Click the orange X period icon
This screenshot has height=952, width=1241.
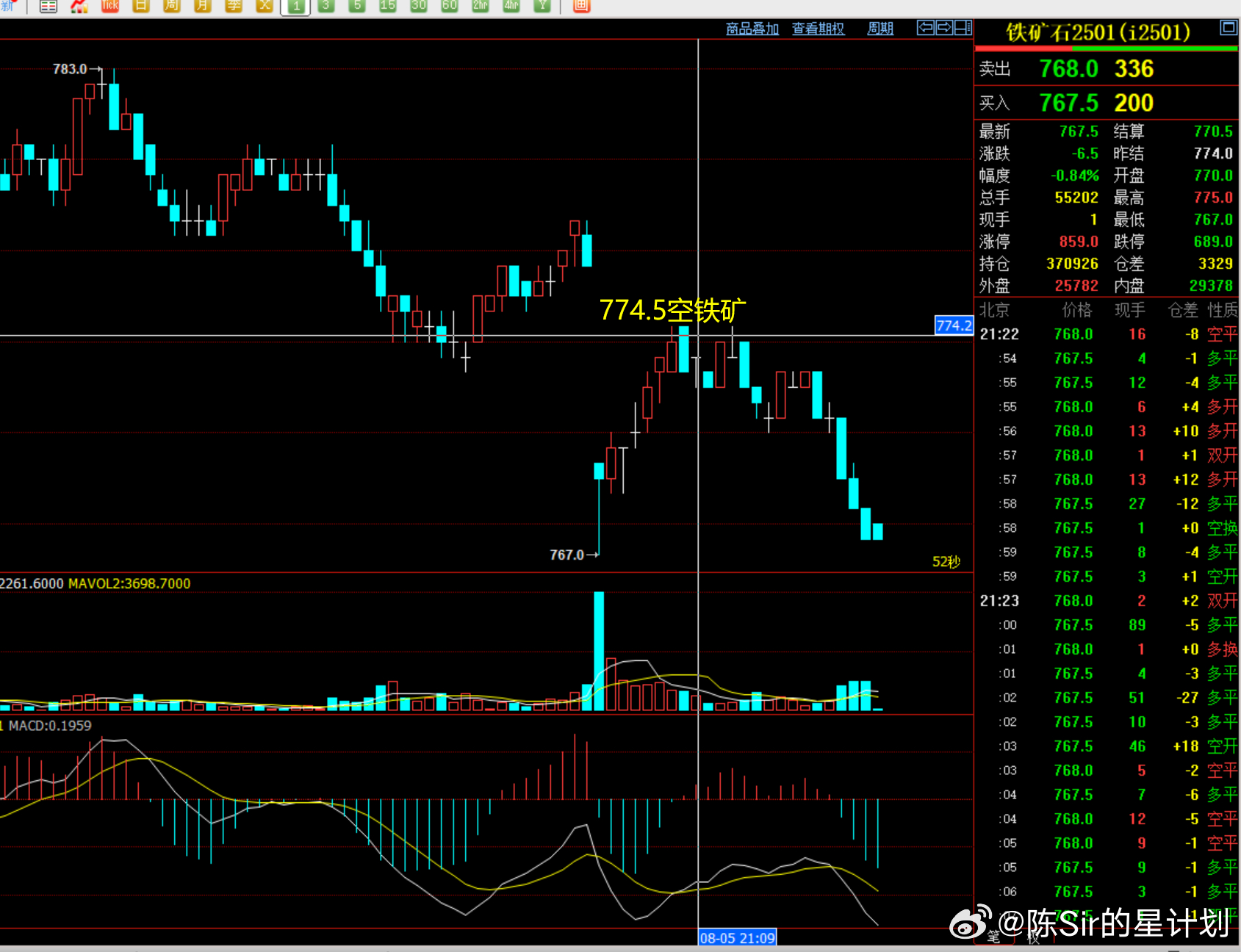tap(265, 6)
